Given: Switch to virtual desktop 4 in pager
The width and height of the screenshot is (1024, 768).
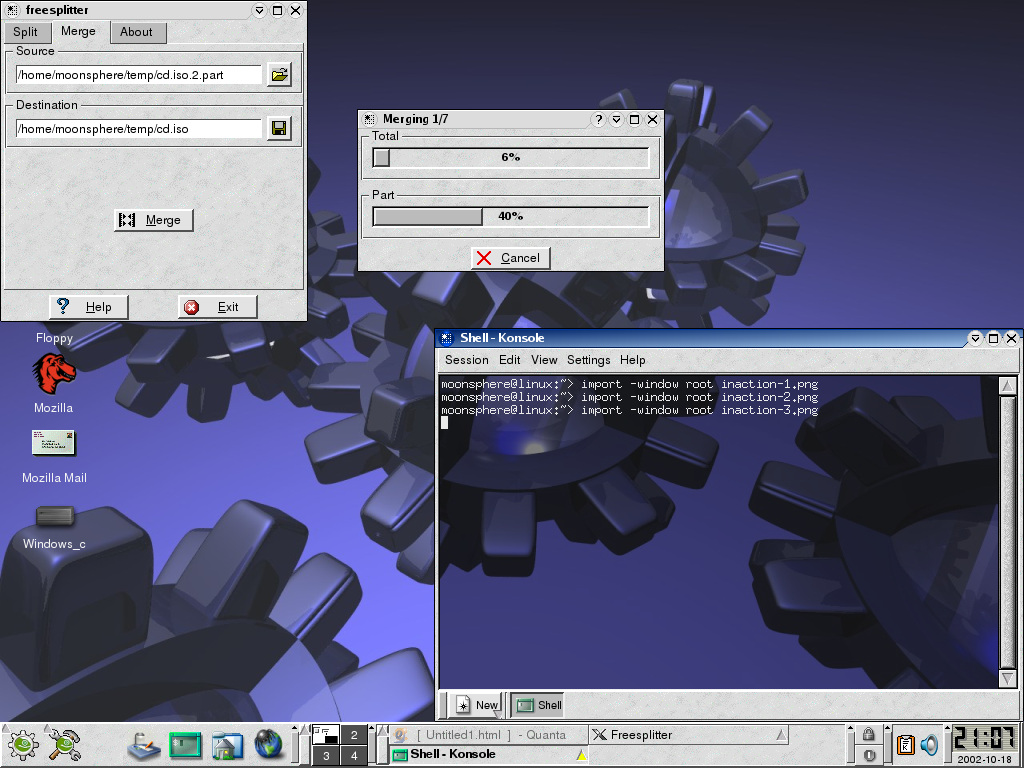Looking at the screenshot, I should pyautogui.click(x=354, y=755).
